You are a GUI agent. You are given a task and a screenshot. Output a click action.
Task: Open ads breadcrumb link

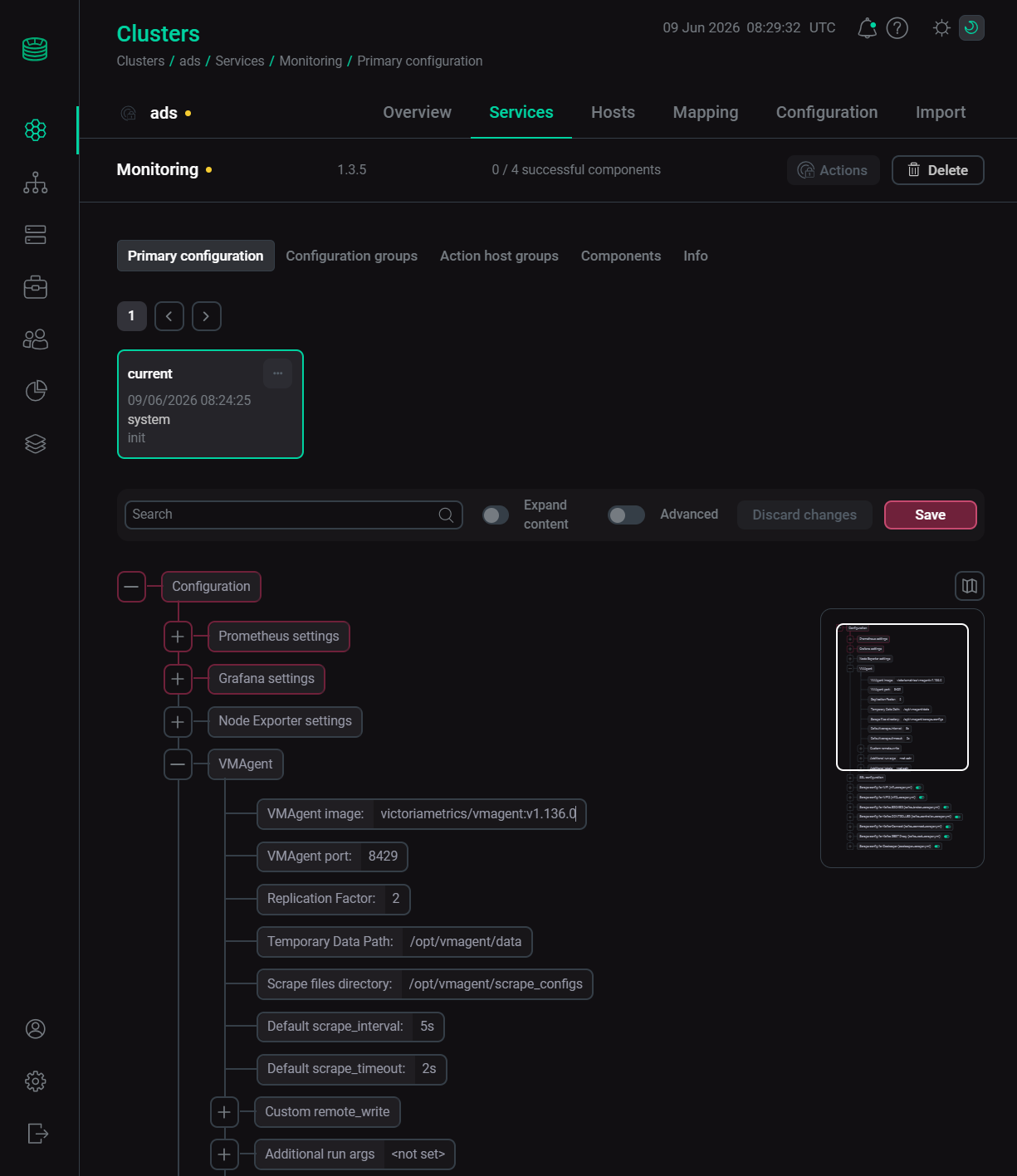(x=190, y=61)
